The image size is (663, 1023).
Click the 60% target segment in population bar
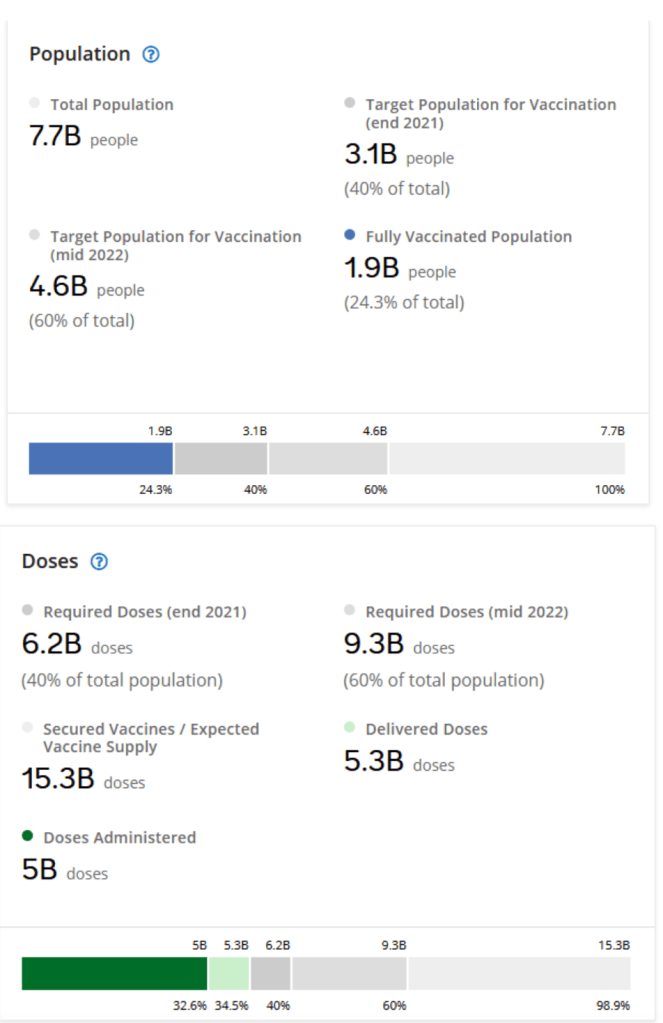[328, 459]
